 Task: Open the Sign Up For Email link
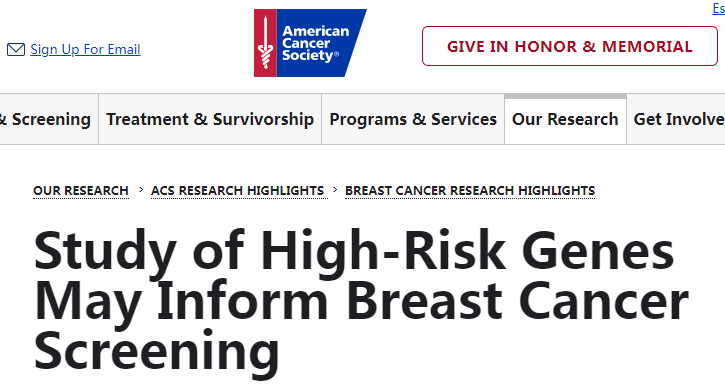click(x=85, y=49)
